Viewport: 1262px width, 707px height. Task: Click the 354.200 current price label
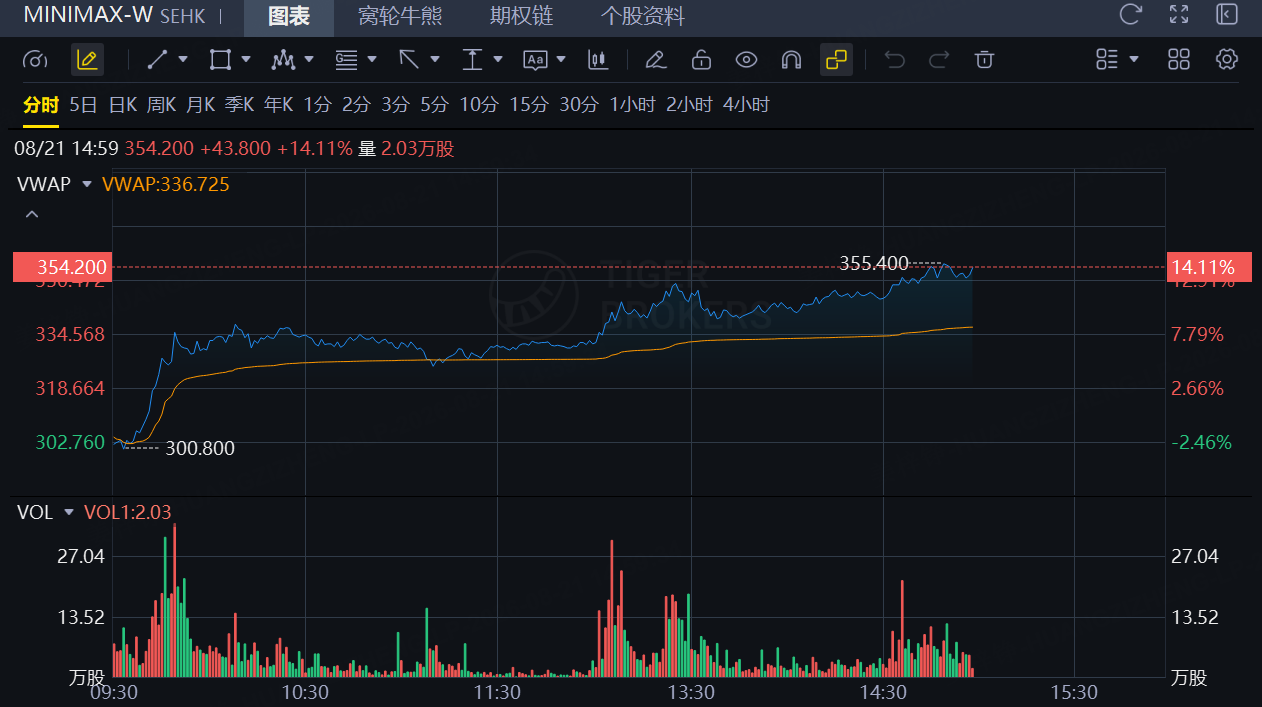(x=62, y=267)
